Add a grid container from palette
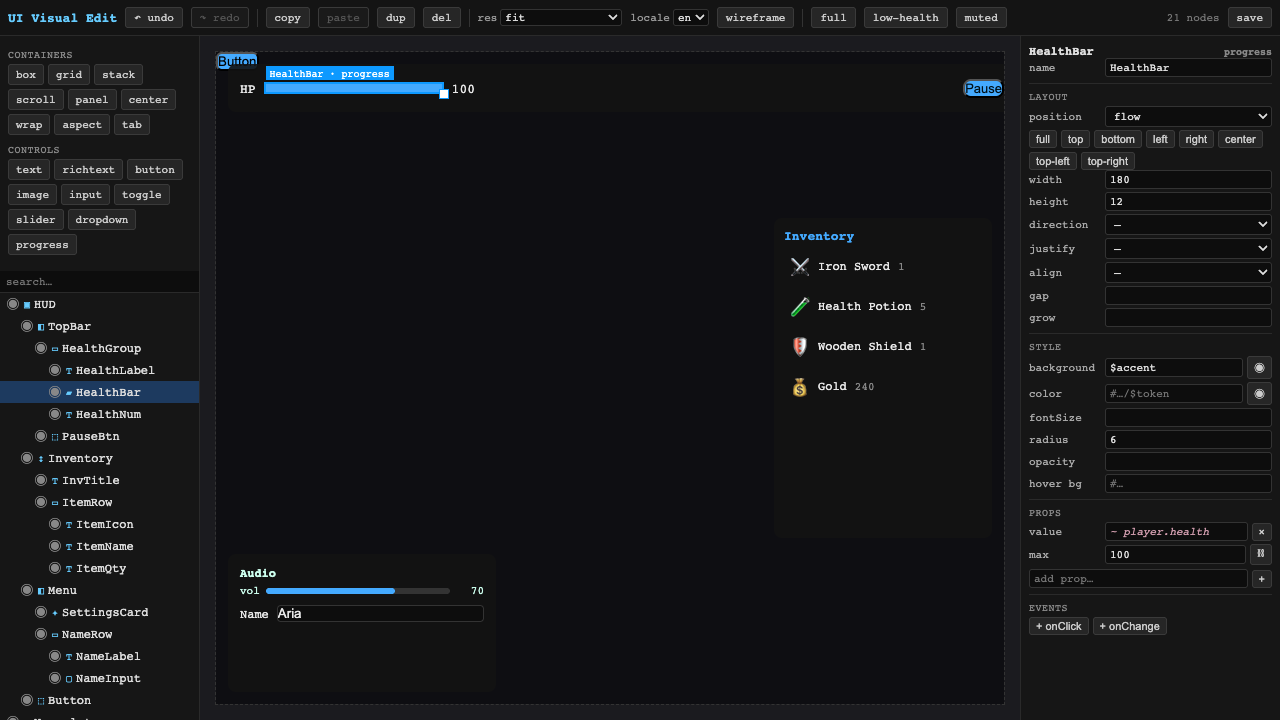The height and width of the screenshot is (720, 1280). tap(69, 75)
